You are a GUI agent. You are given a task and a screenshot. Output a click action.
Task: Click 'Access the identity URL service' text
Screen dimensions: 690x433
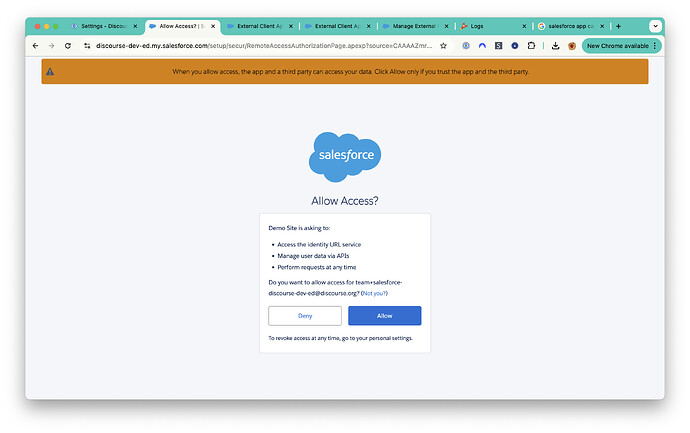[319, 244]
